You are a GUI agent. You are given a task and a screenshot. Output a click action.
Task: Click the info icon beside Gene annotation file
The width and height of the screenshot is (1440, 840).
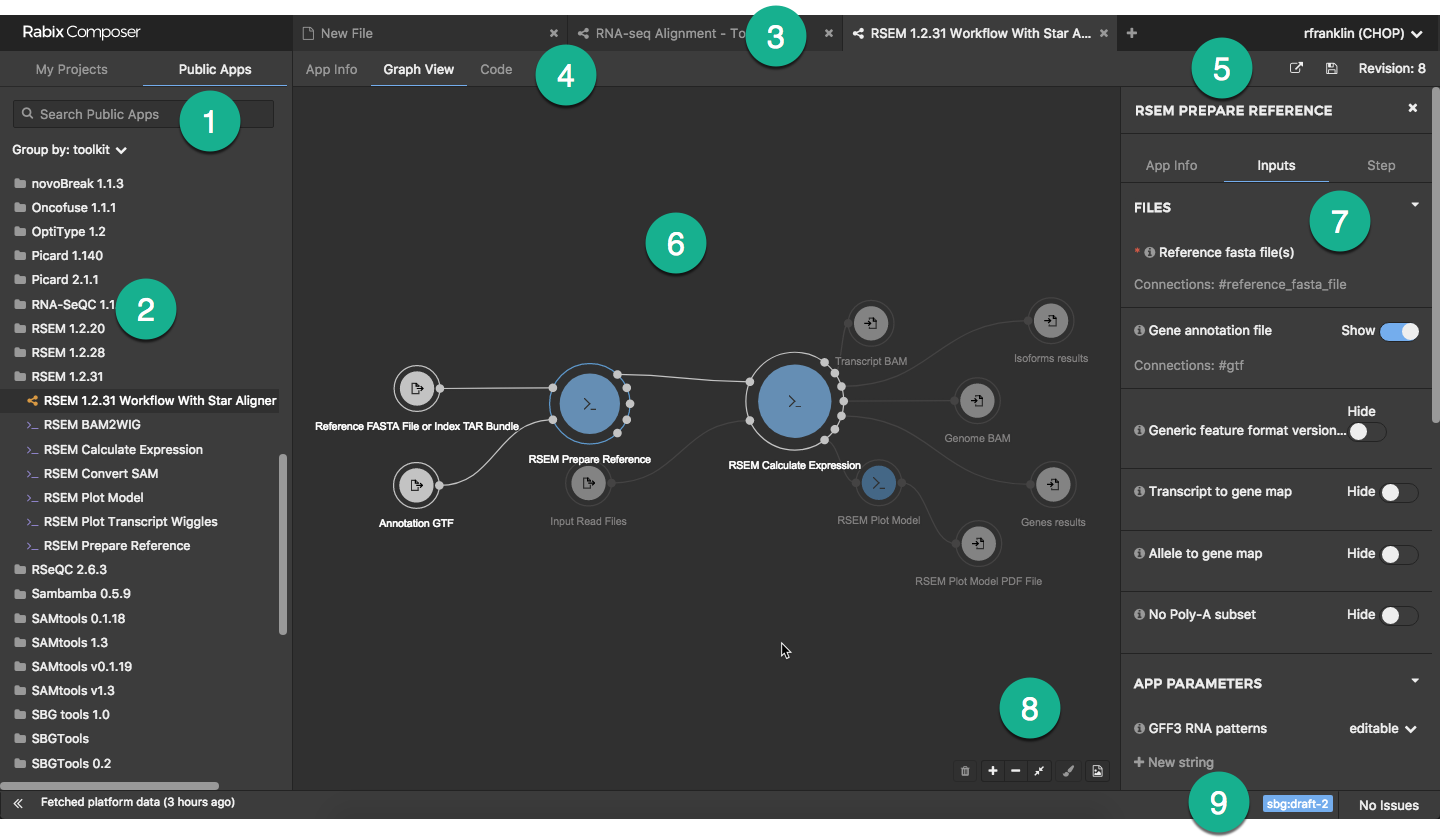(1140, 330)
